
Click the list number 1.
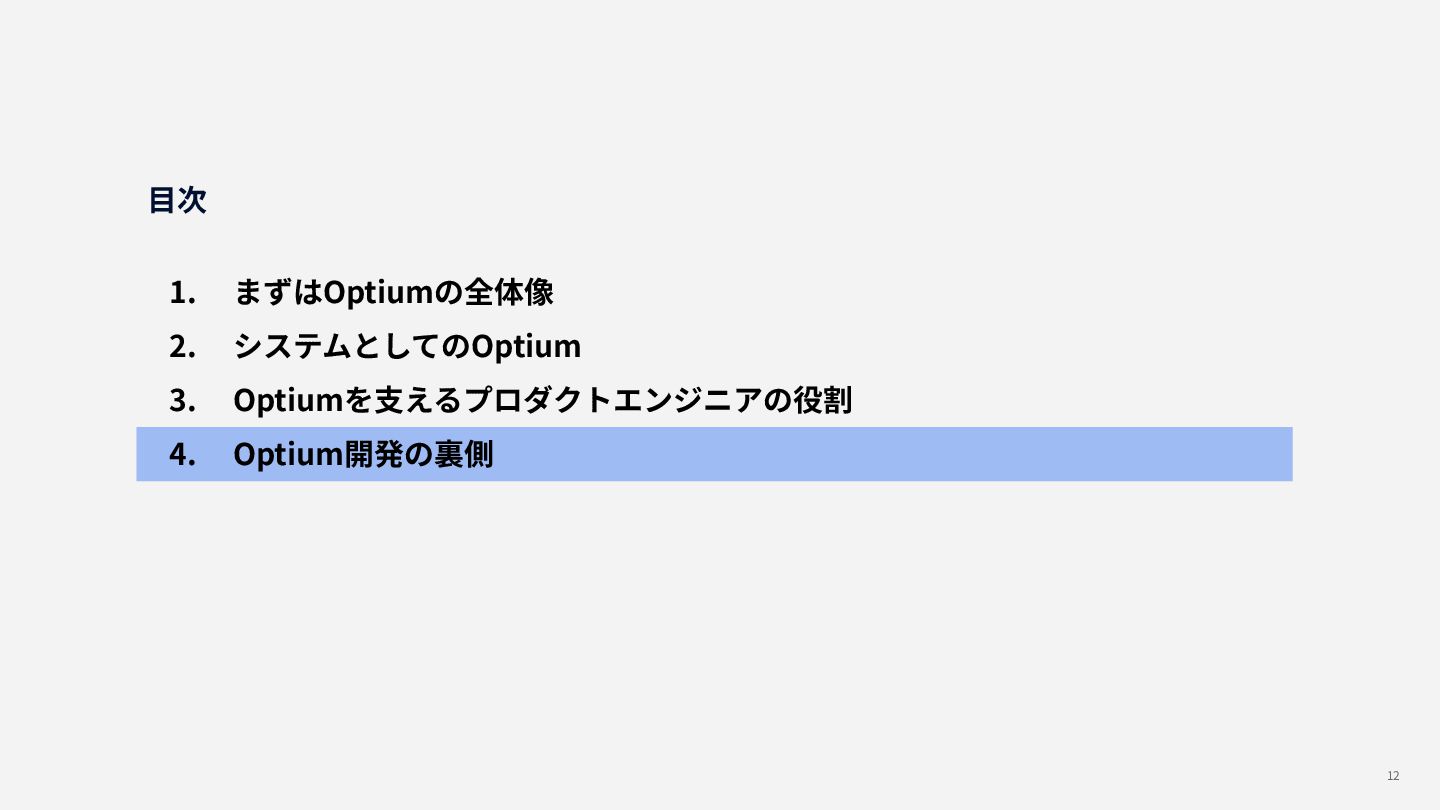point(181,293)
